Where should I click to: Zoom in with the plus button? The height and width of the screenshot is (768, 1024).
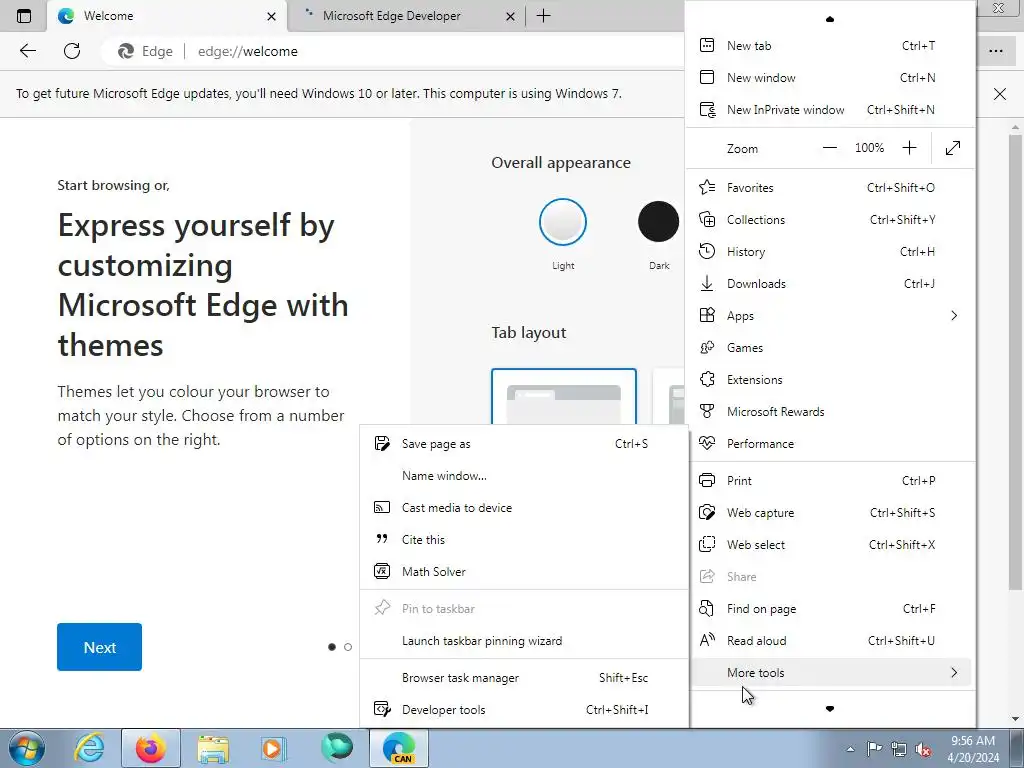tap(909, 148)
